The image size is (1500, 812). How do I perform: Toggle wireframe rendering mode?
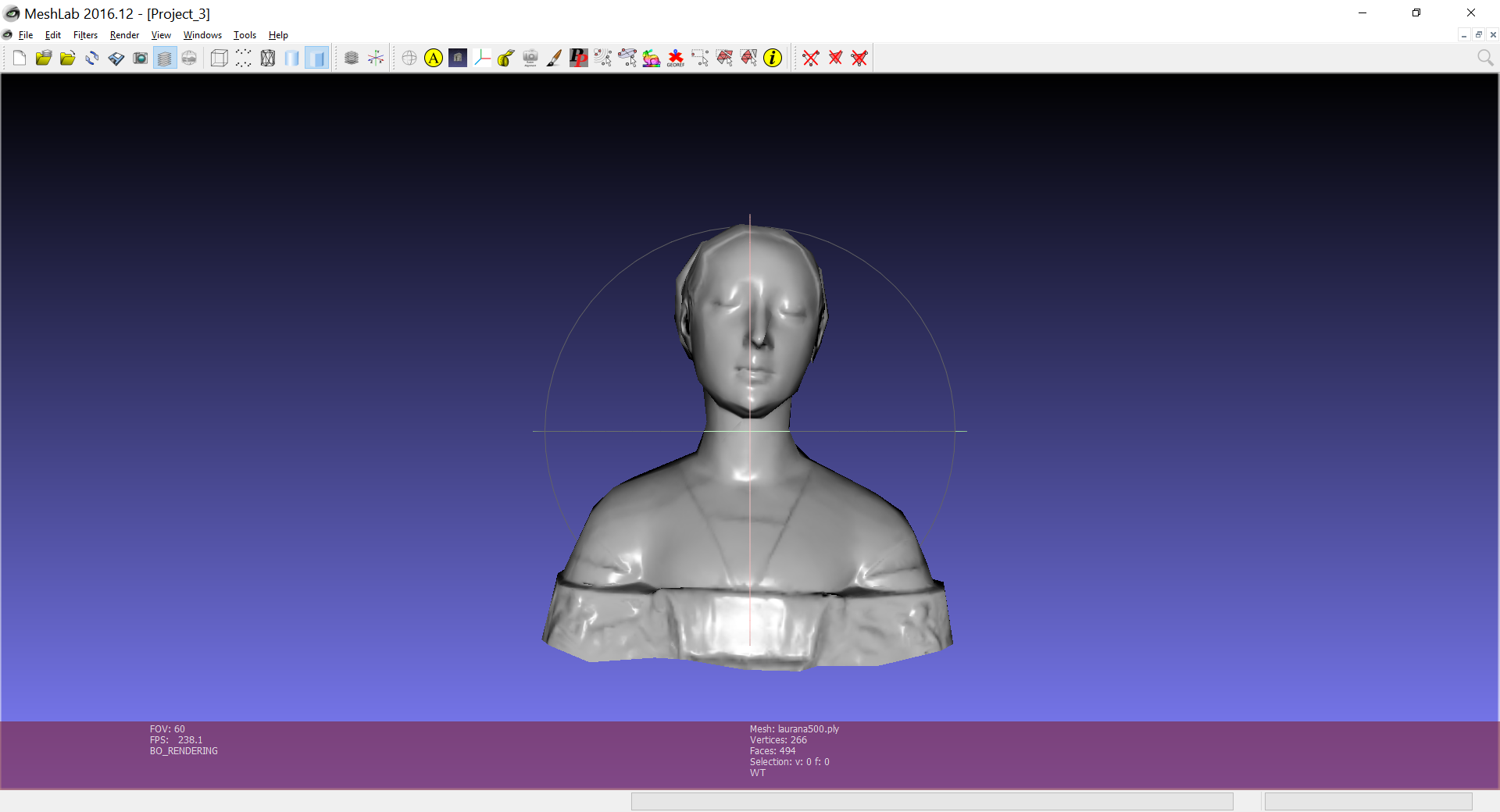click(268, 58)
